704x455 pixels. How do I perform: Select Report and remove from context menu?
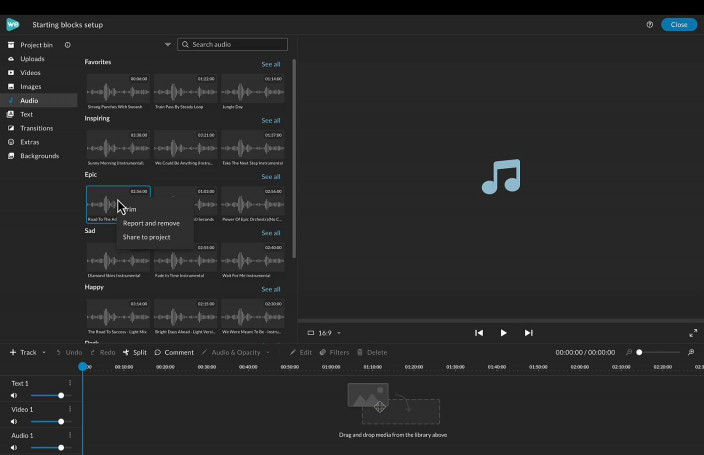[151, 223]
